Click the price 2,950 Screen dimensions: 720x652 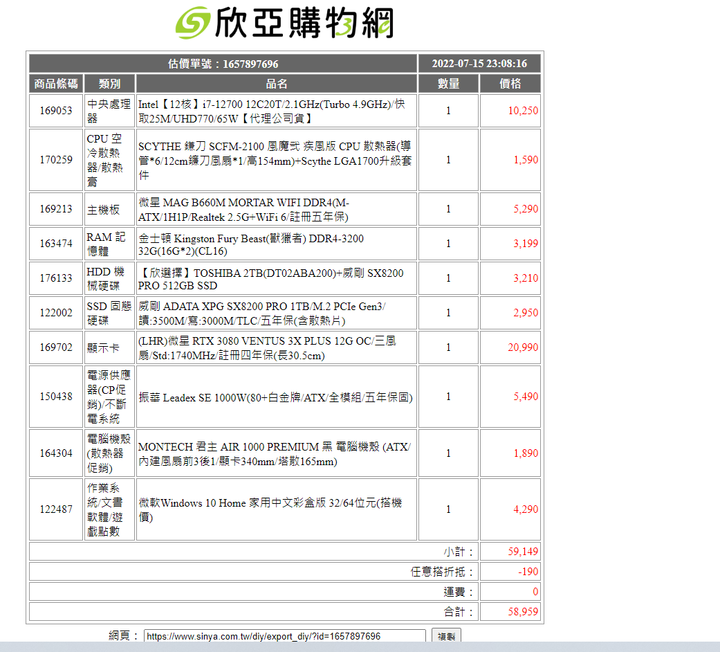(x=526, y=313)
